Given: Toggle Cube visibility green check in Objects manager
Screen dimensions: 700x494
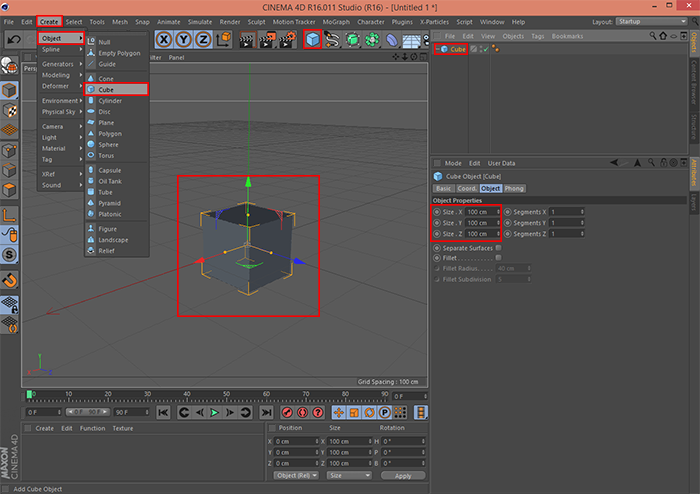Looking at the screenshot, I should [486, 49].
